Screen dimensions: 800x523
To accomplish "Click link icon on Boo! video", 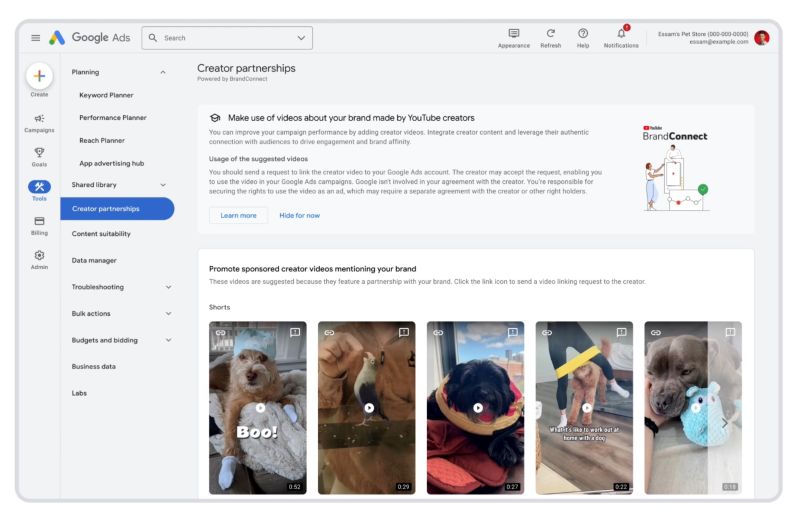I will coord(220,333).
